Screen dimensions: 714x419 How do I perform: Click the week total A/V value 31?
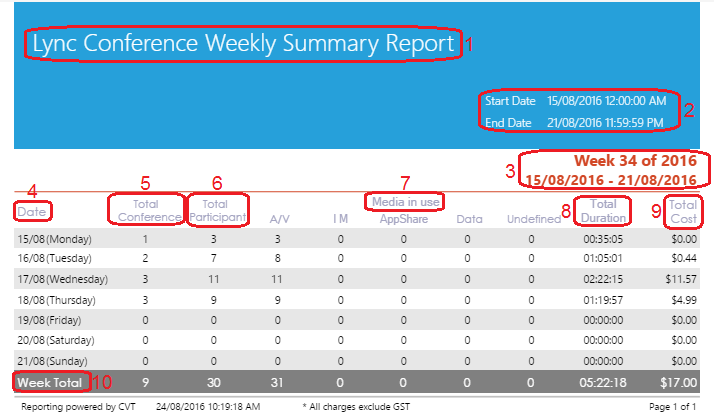point(277,383)
